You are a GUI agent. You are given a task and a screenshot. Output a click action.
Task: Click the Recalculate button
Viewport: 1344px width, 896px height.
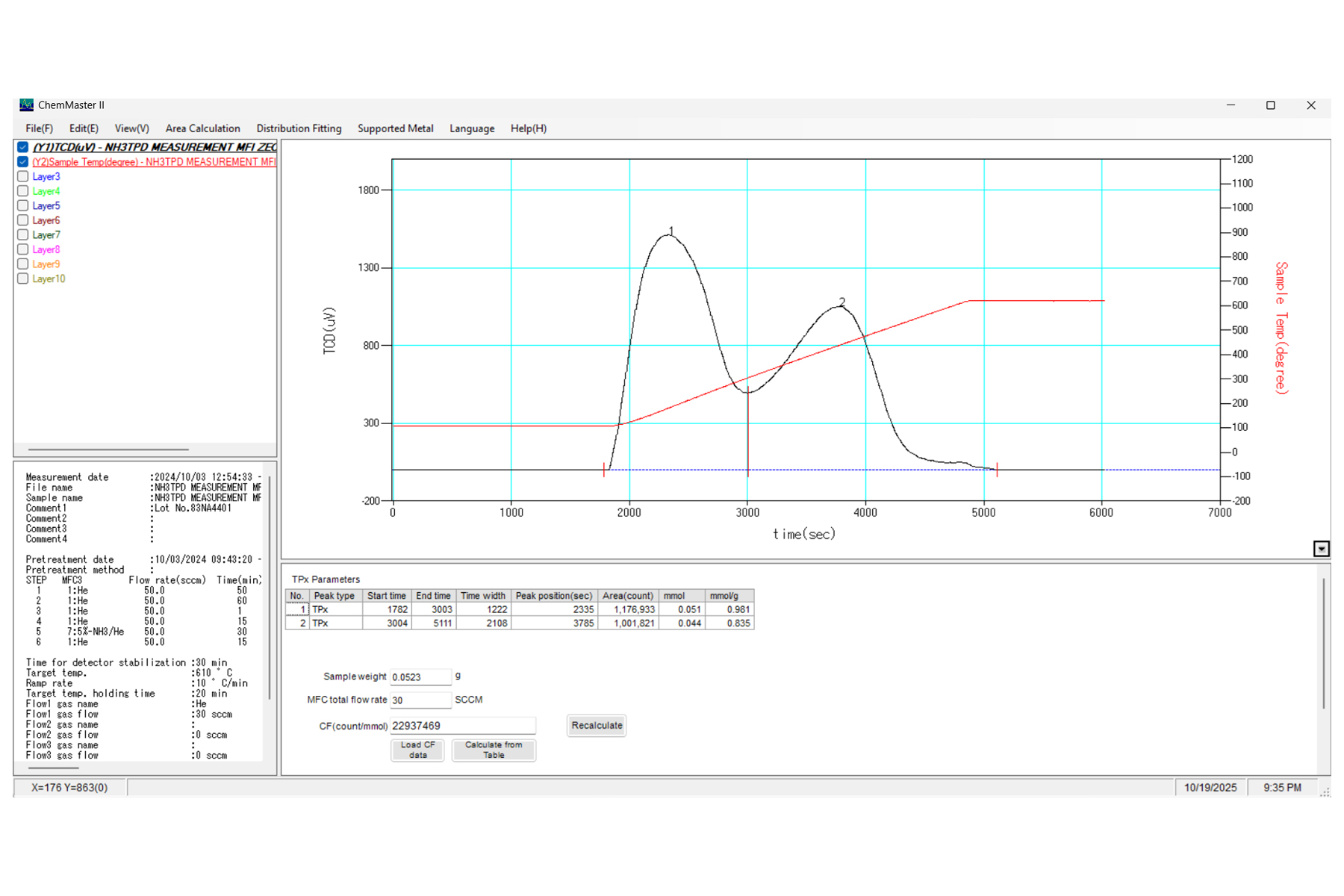point(597,725)
